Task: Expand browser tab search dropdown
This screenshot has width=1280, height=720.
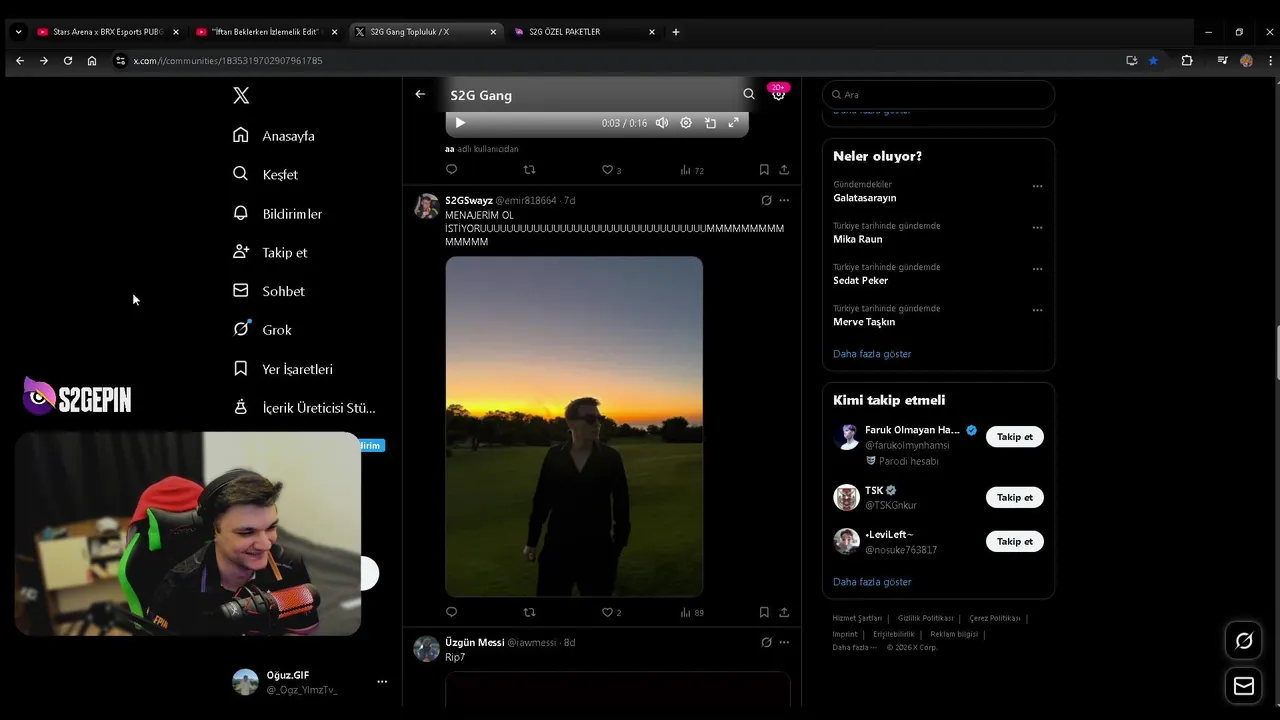Action: click(x=18, y=32)
